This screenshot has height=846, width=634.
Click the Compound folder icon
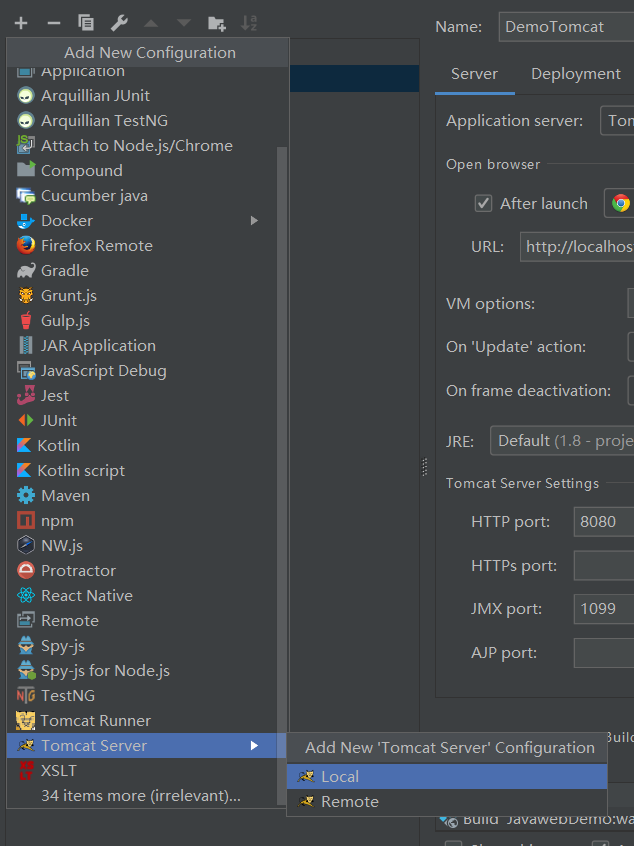[25, 170]
